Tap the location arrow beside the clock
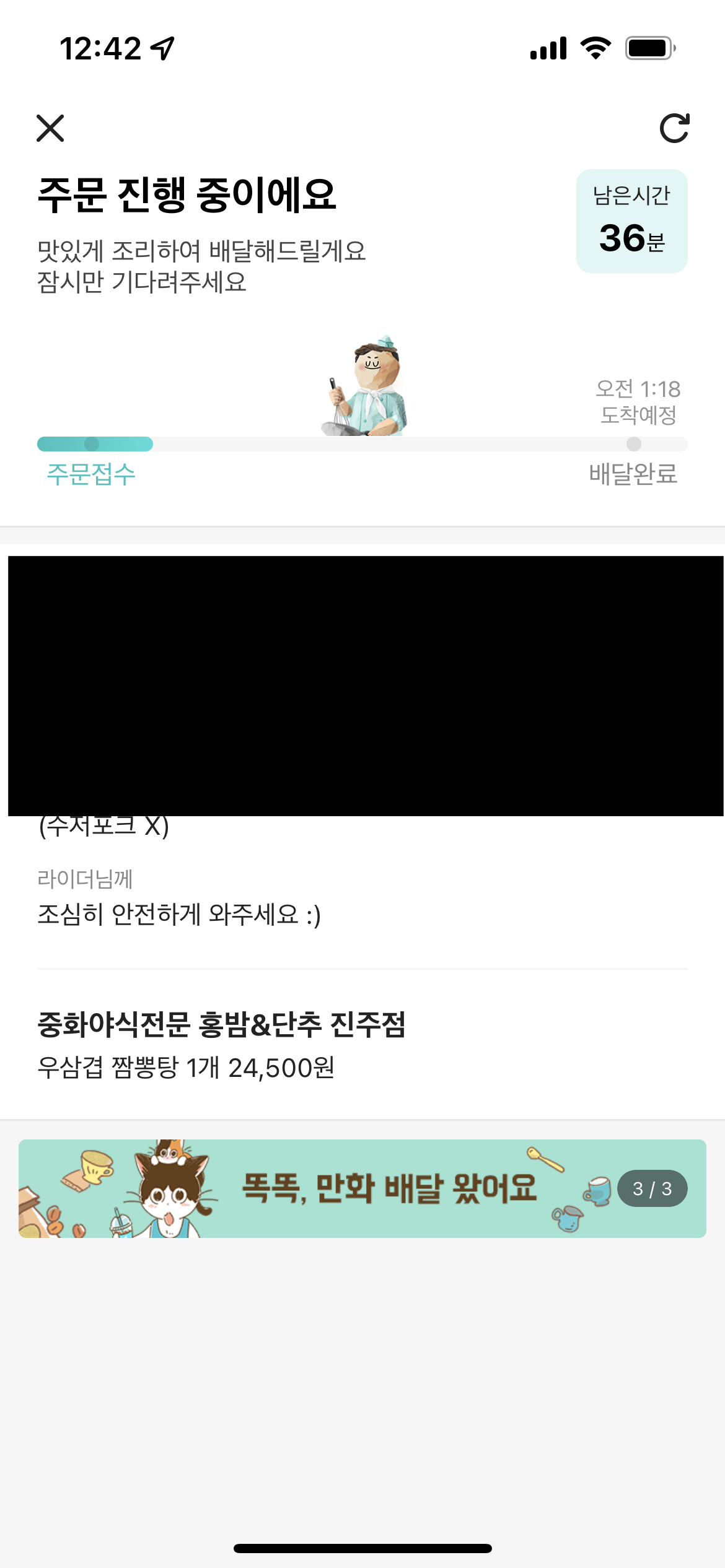The height and width of the screenshot is (1568, 725). coord(163,48)
